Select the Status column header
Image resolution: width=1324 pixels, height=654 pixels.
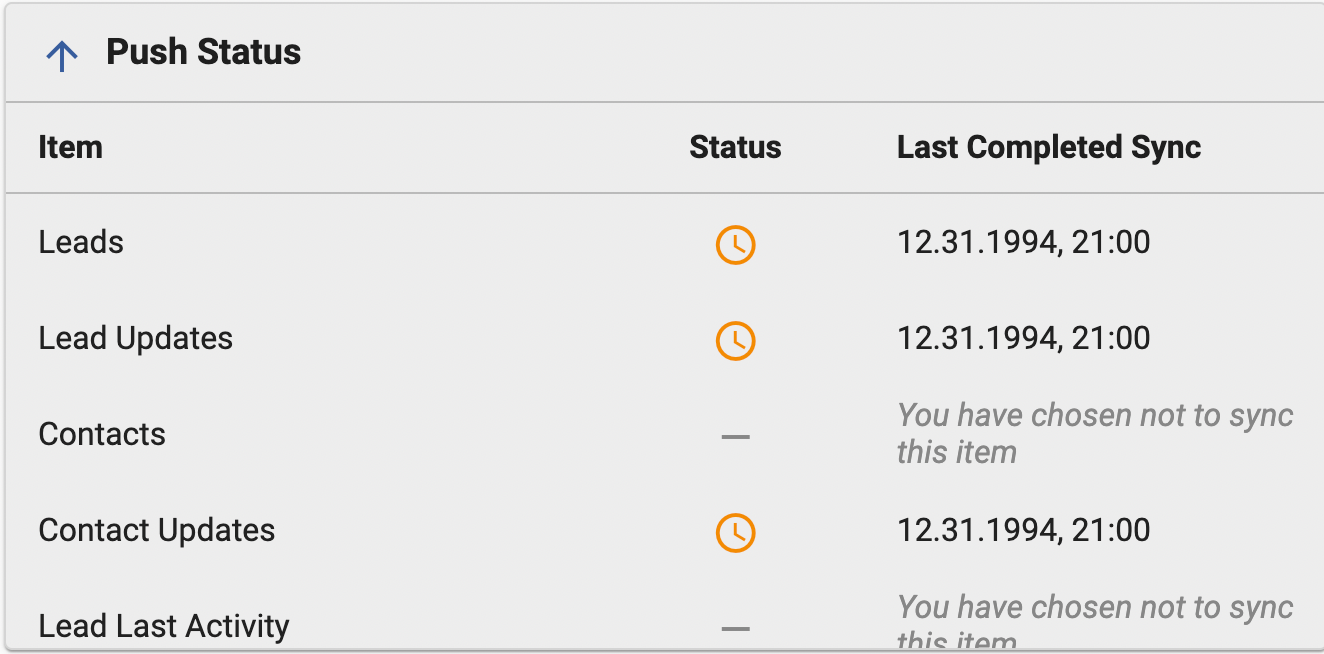[735, 147]
